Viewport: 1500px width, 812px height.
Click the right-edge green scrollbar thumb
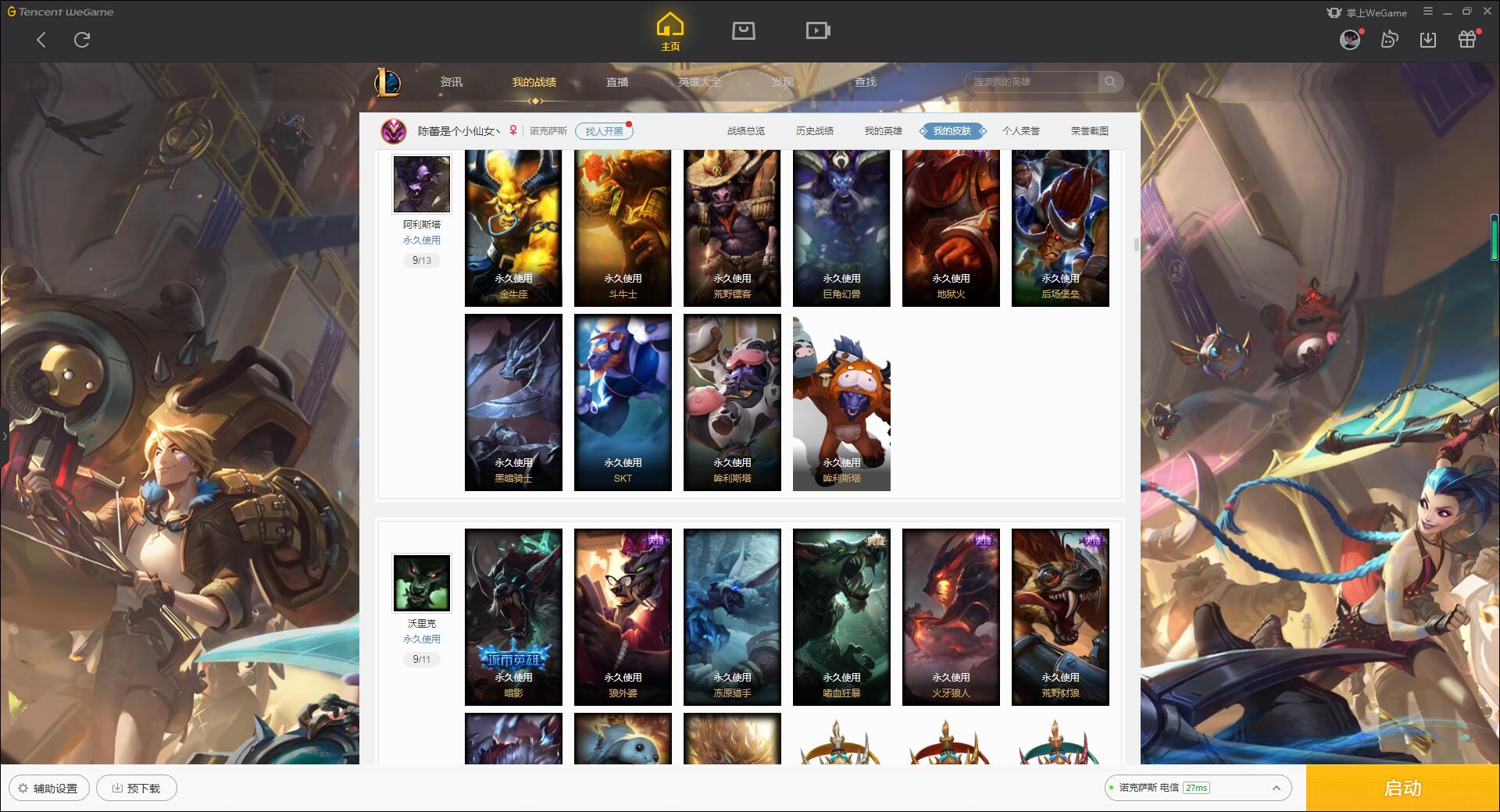(x=1495, y=237)
